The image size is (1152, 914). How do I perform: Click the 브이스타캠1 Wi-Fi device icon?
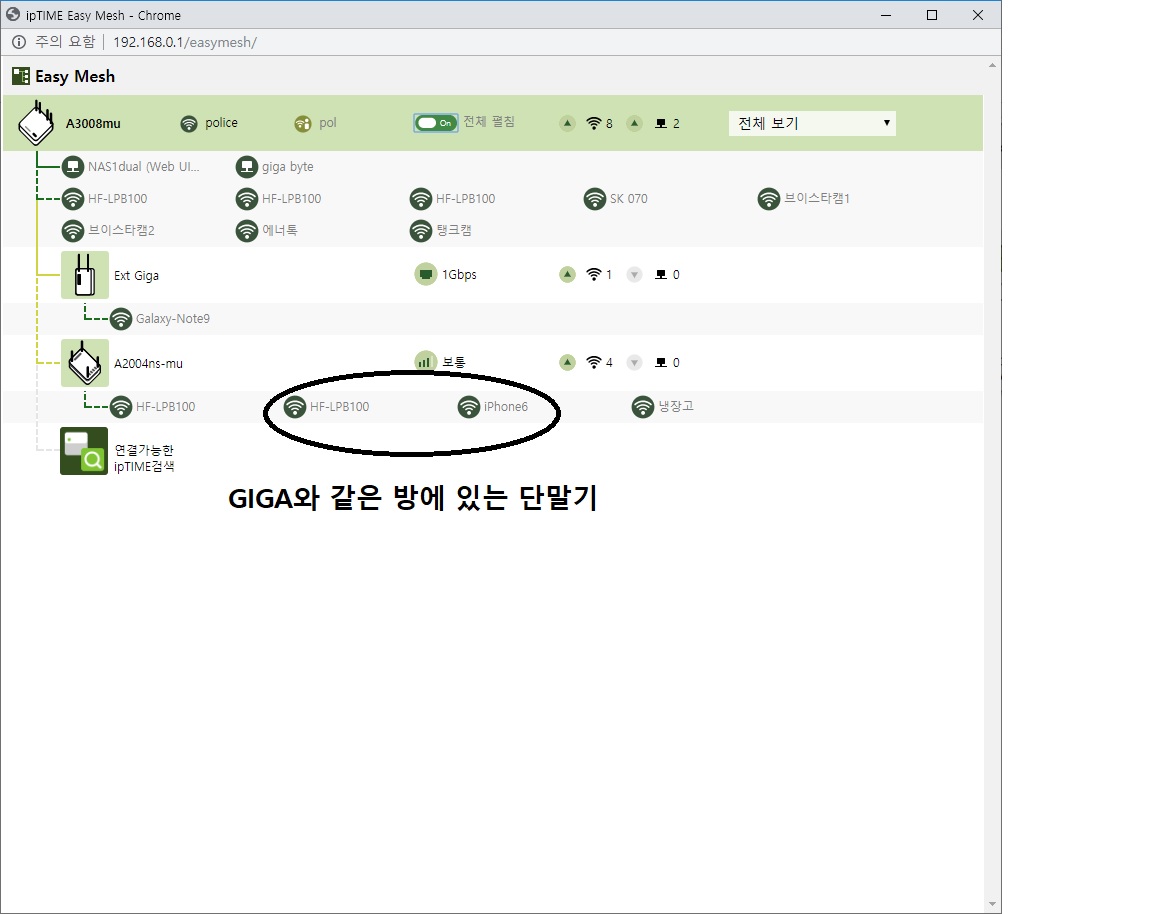768,198
